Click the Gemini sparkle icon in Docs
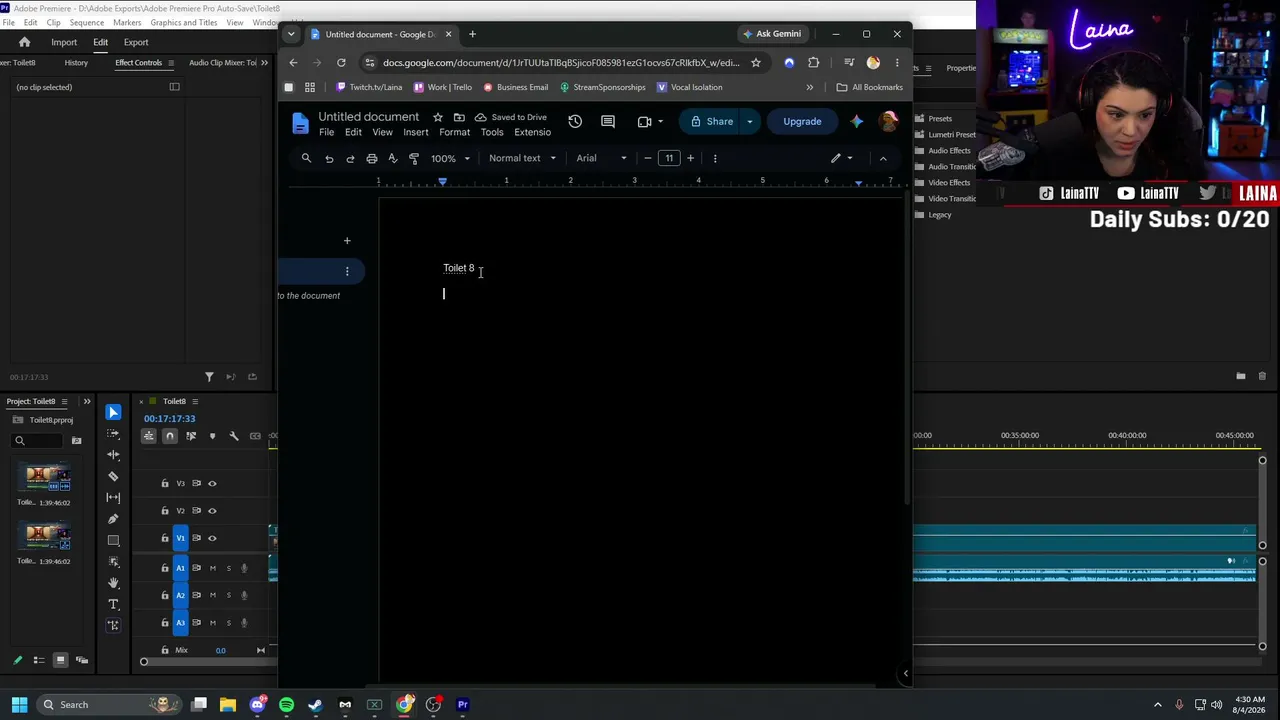The width and height of the screenshot is (1280, 720). click(x=857, y=121)
